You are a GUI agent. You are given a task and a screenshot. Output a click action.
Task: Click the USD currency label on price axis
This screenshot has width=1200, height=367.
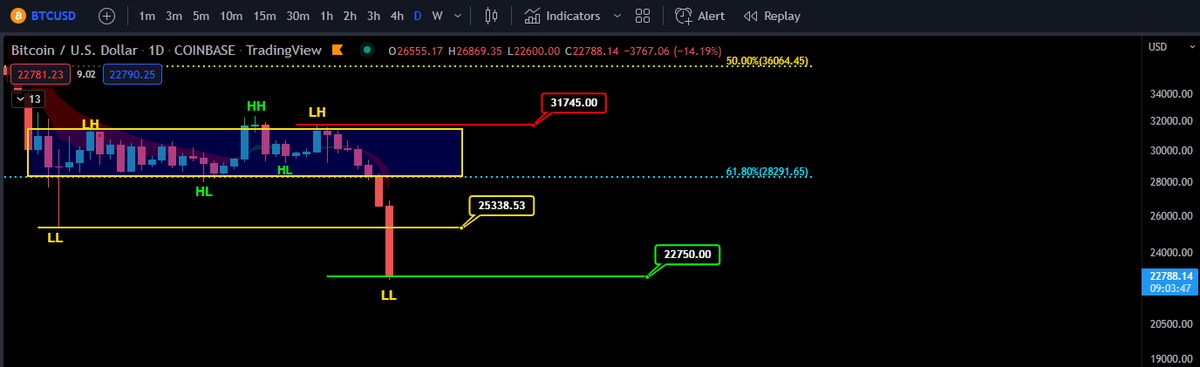tap(1158, 47)
